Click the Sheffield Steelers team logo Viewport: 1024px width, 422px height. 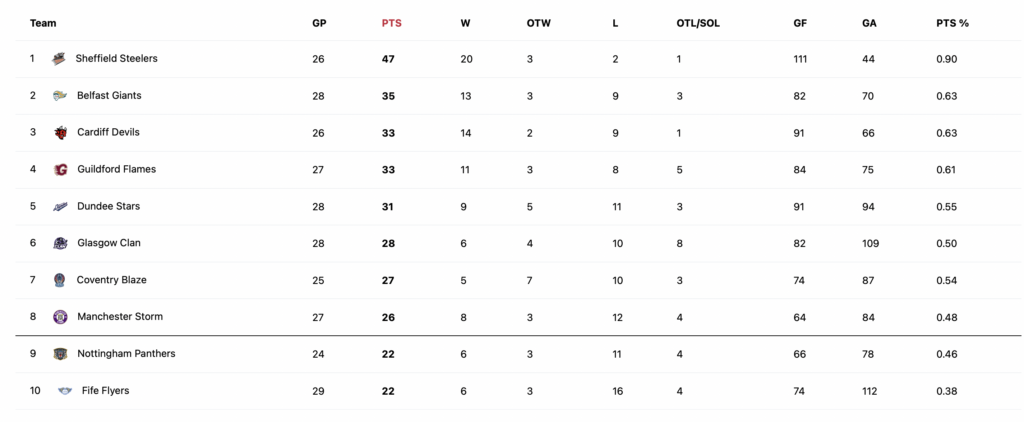59,59
